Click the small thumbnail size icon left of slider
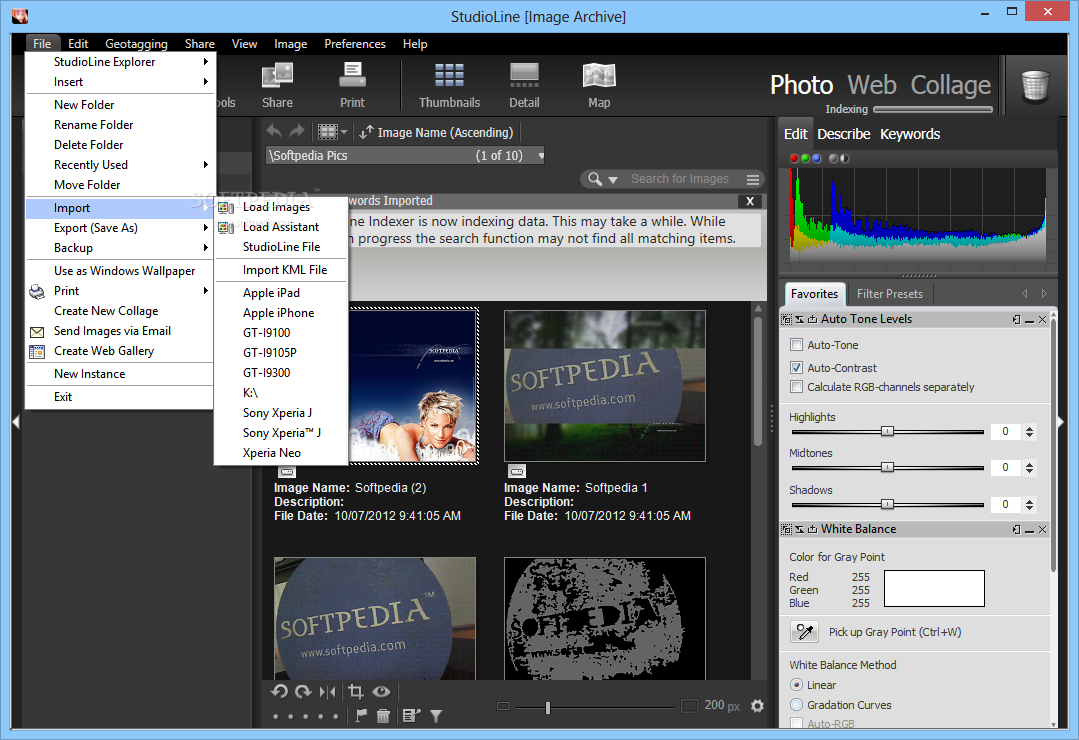The width and height of the screenshot is (1079, 740). [x=503, y=706]
